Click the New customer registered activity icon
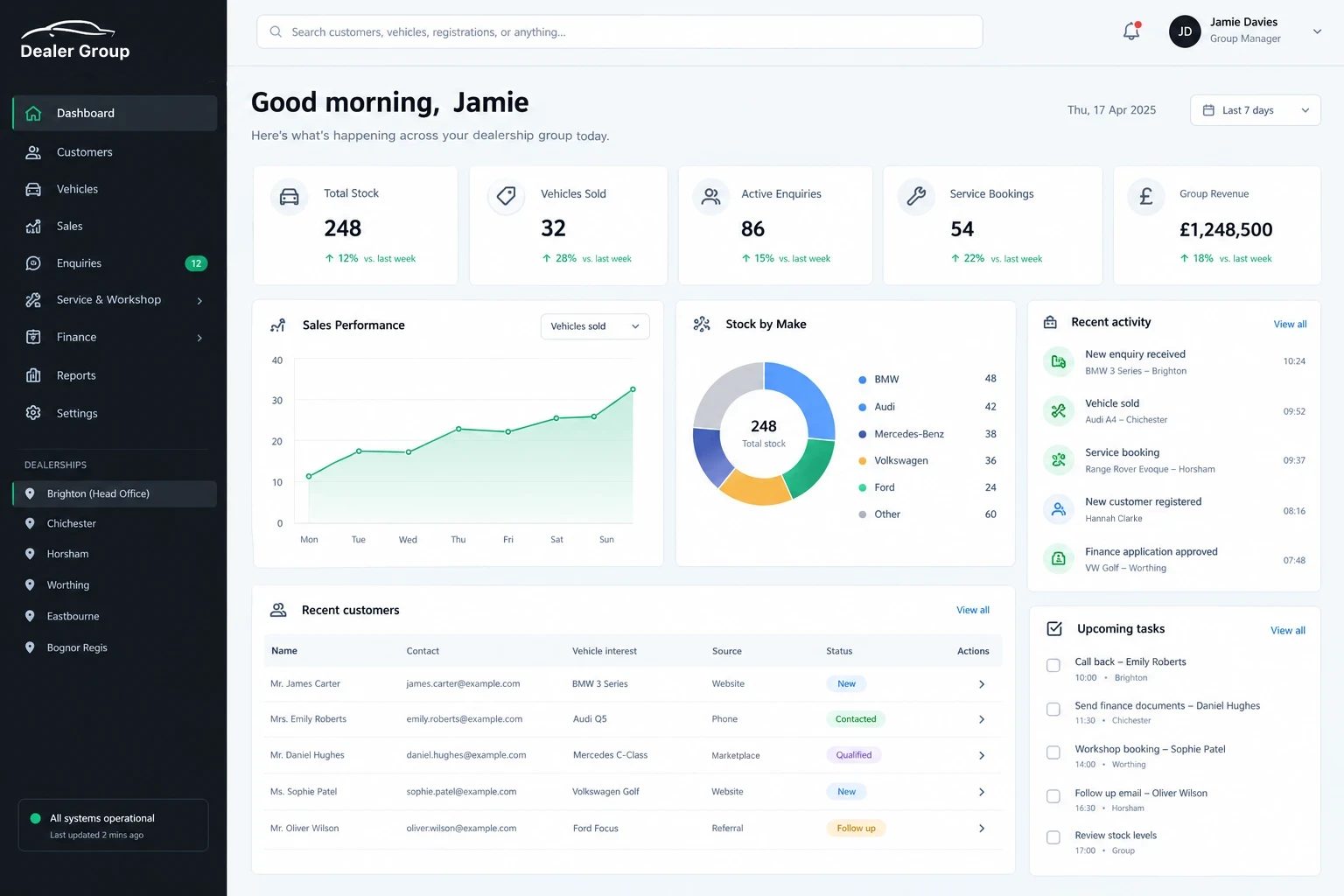This screenshot has width=1344, height=896. click(x=1058, y=509)
